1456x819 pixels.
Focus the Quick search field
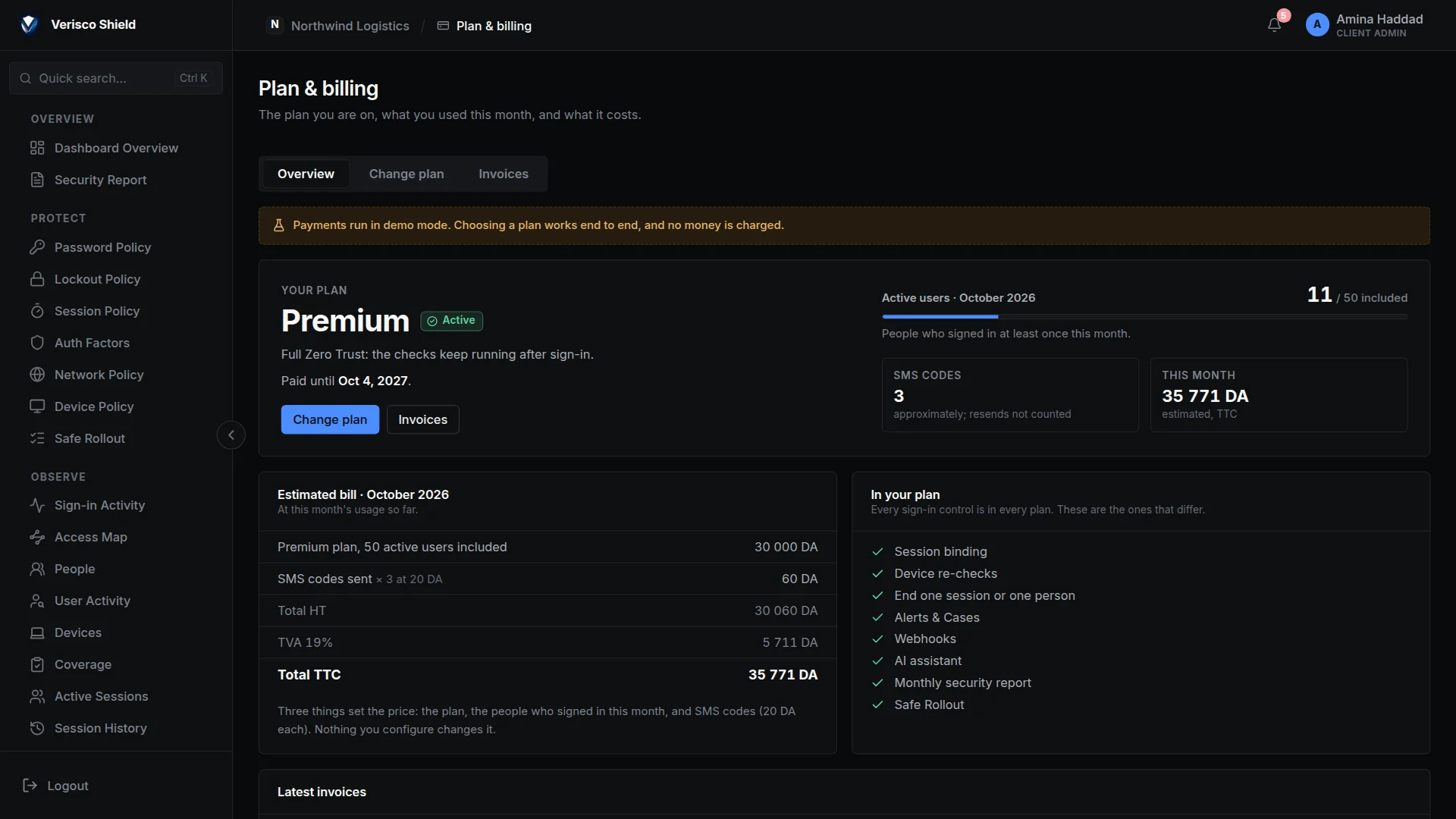click(116, 78)
